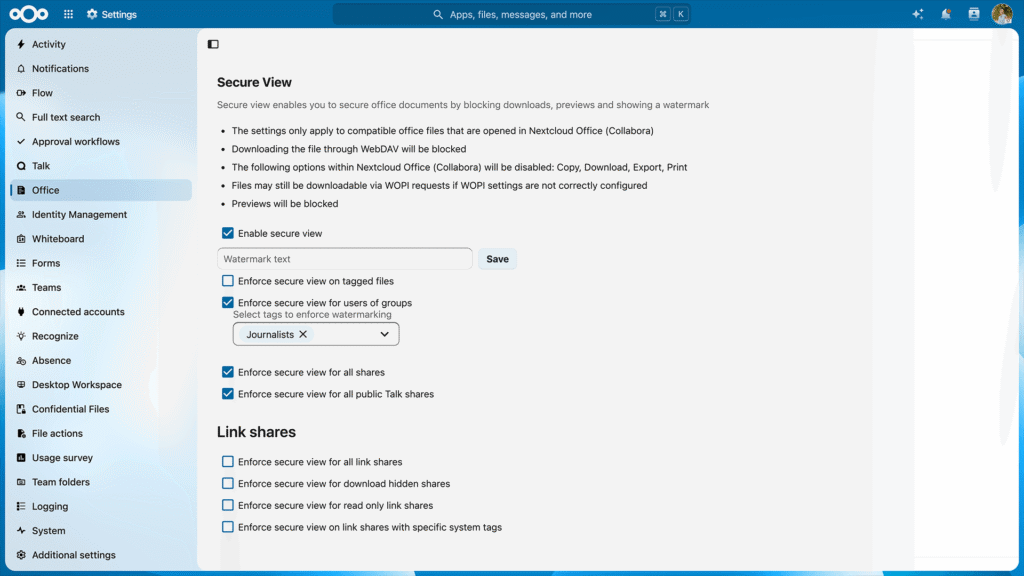Click the Identity Management people icon
This screenshot has height=576, width=1024.
pos(21,214)
